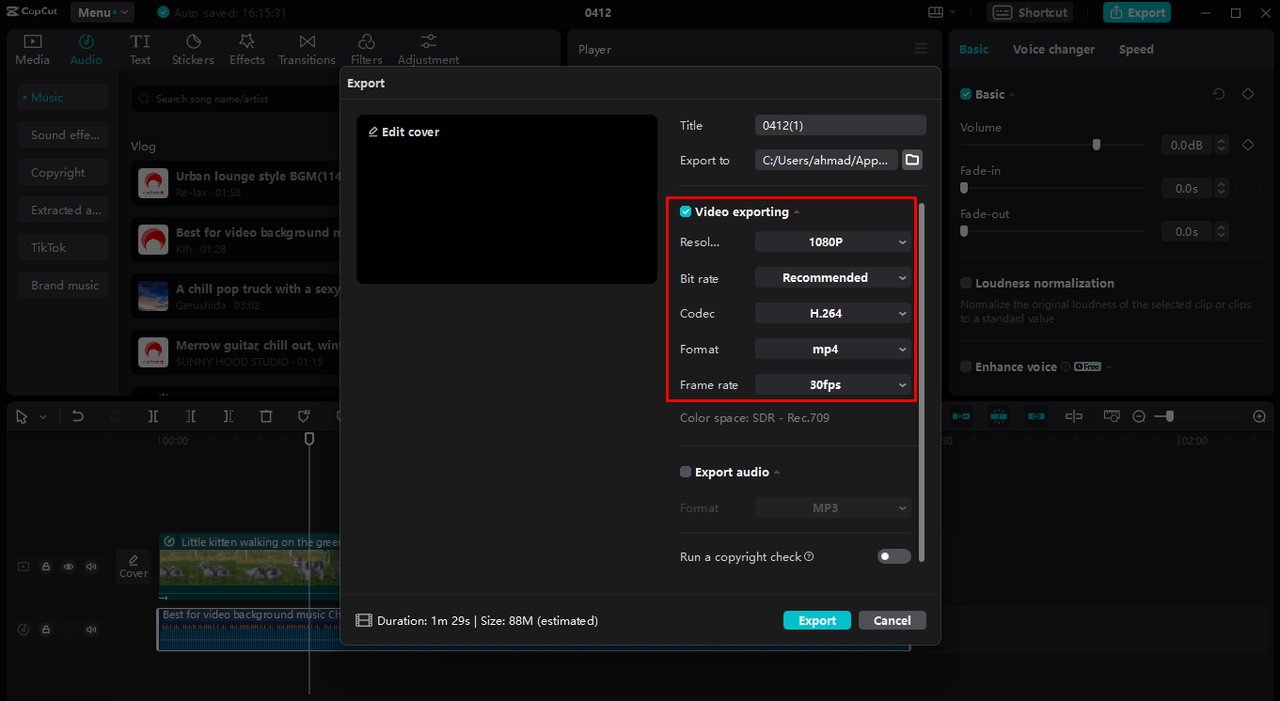
Task: Click the Delete right trim icon
Action: tap(229, 416)
